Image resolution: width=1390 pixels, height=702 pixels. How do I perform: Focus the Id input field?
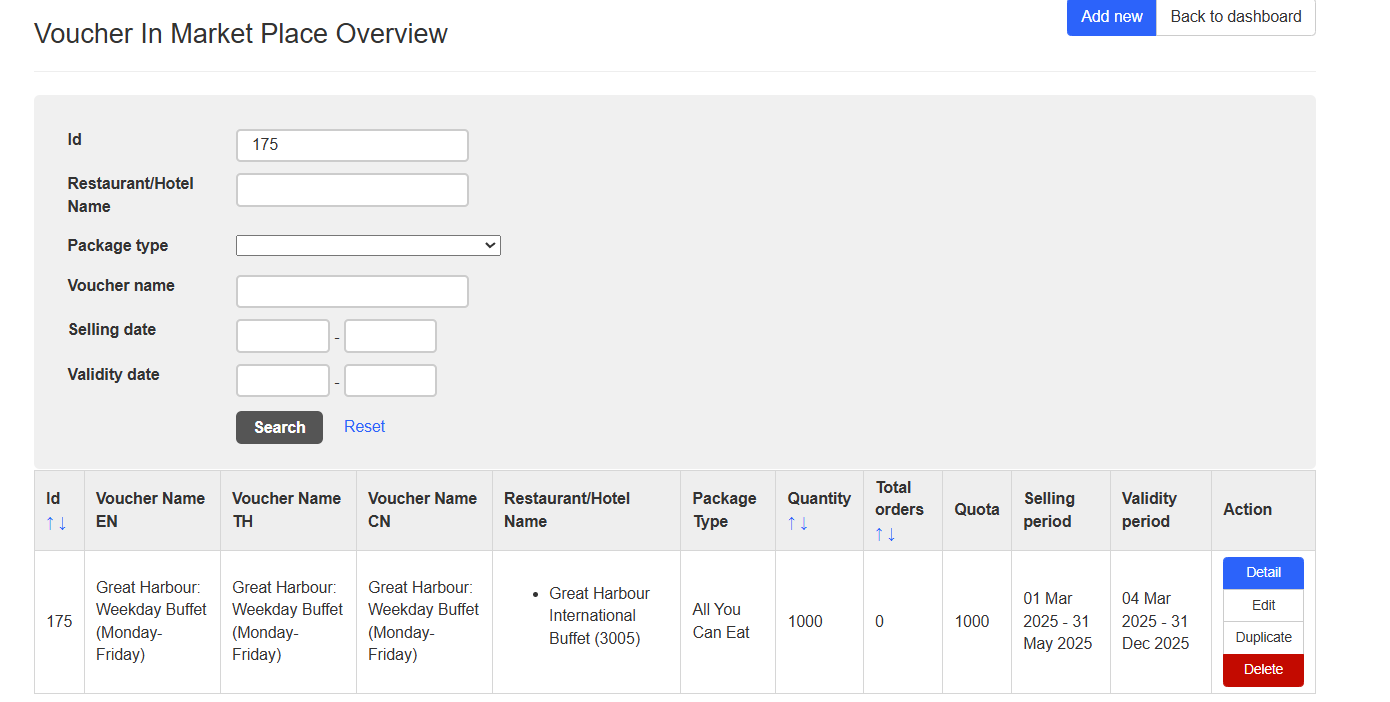(352, 145)
